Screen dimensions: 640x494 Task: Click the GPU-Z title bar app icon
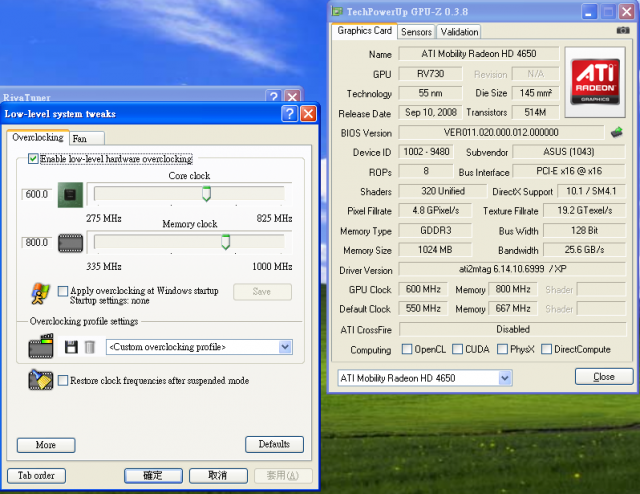(x=337, y=11)
